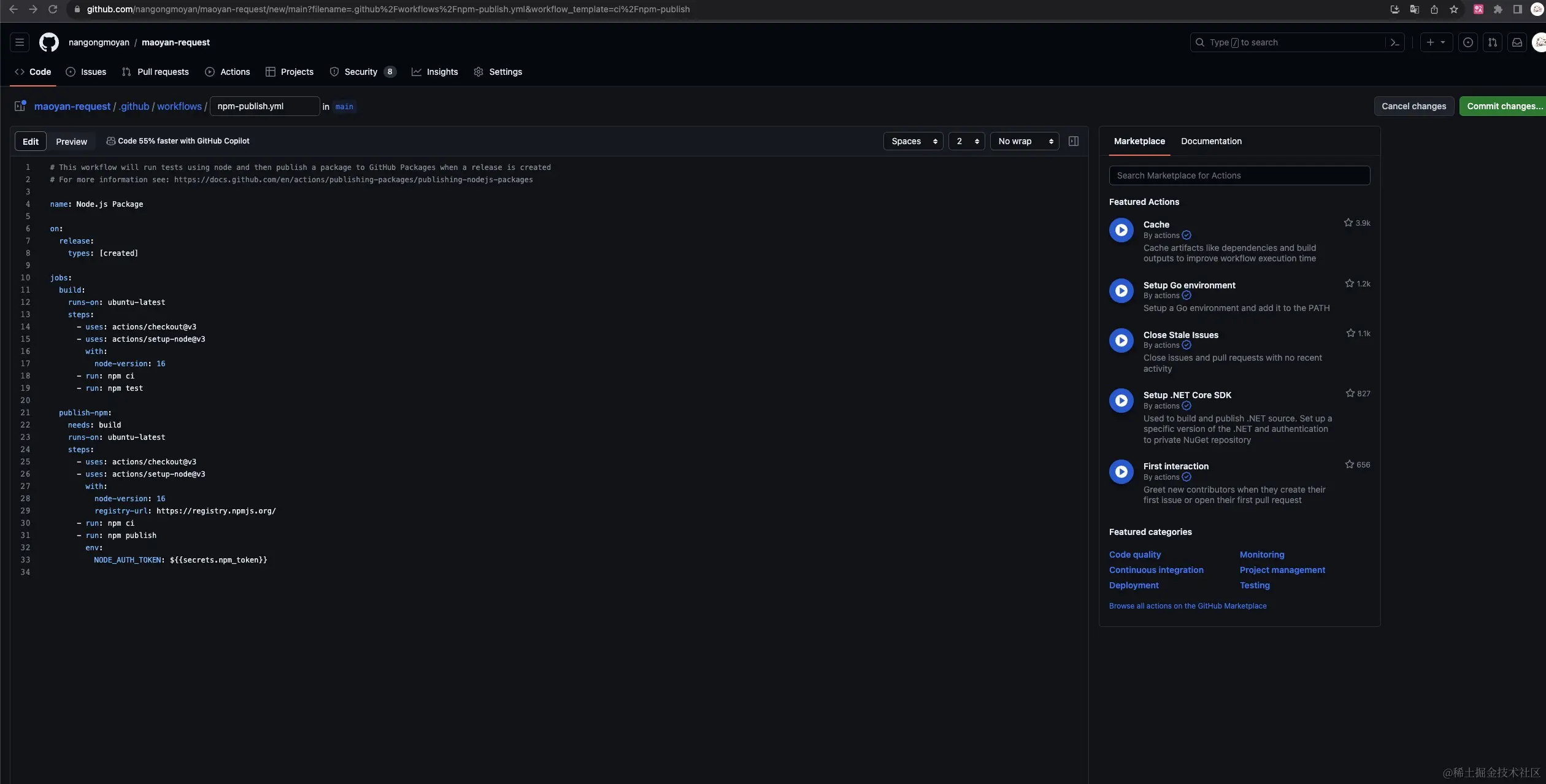The width and height of the screenshot is (1546, 784).
Task: Open the Continuous integration category link
Action: tap(1156, 570)
